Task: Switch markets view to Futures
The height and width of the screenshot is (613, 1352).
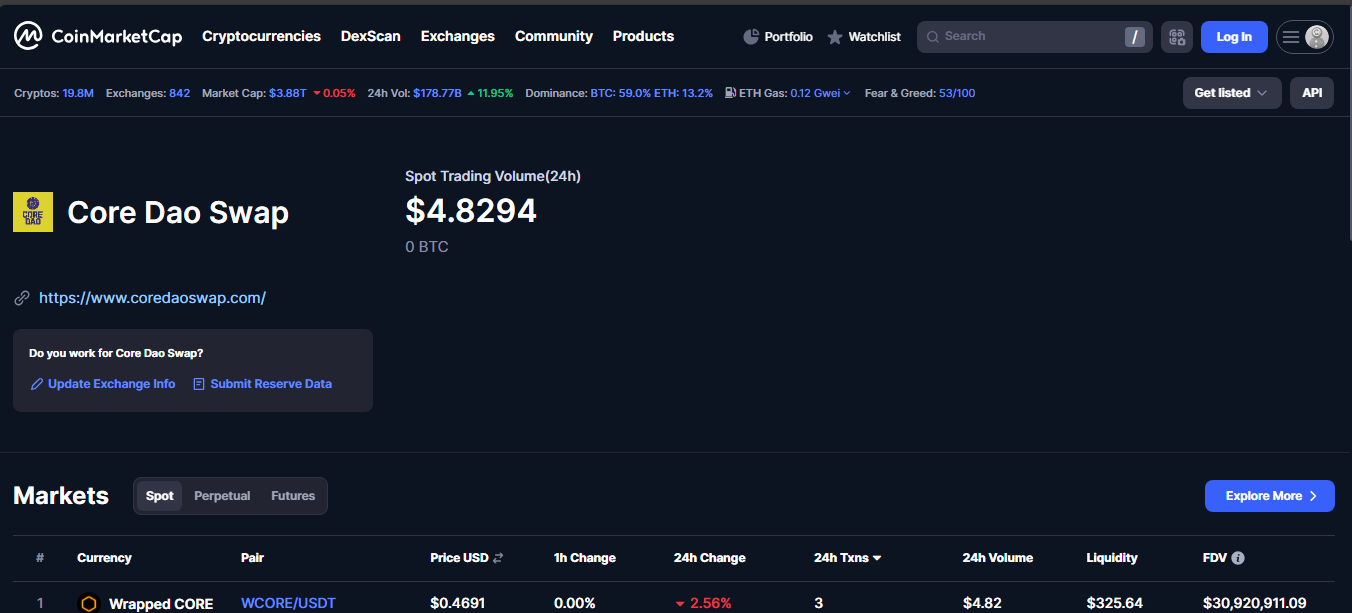Action: [293, 496]
